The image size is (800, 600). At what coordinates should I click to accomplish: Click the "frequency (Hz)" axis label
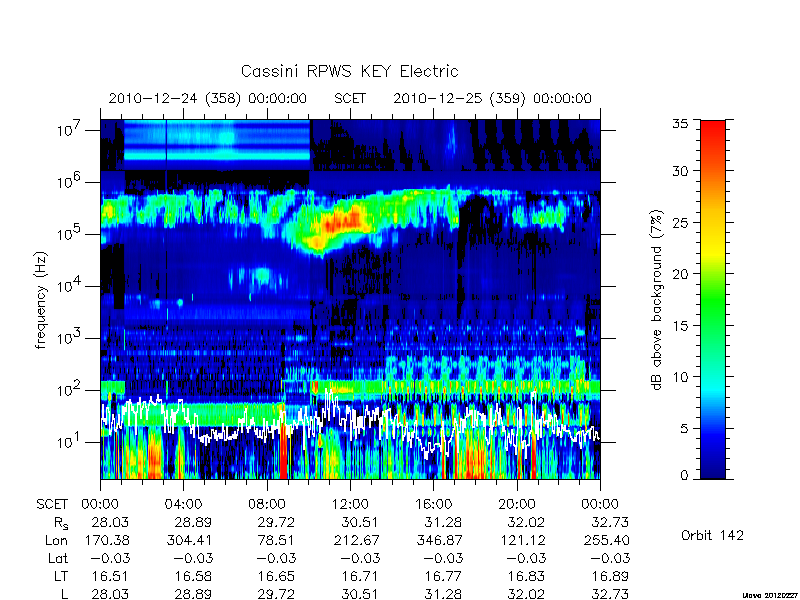pyautogui.click(x=41, y=300)
